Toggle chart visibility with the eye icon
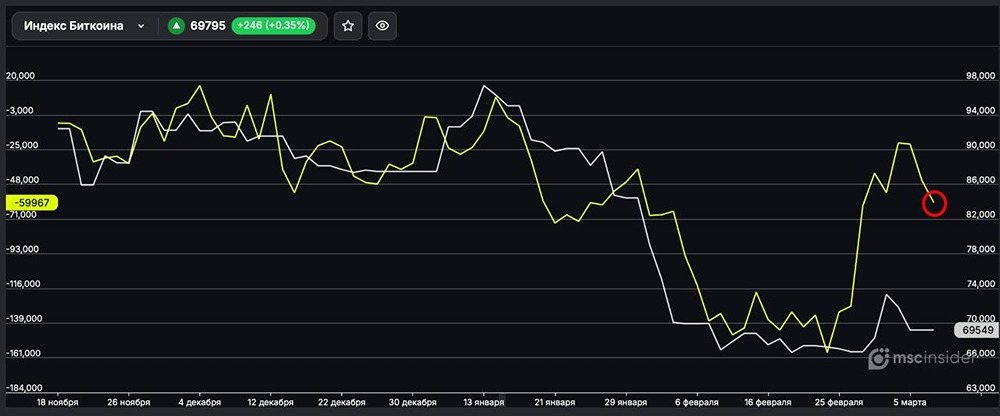 coord(382,27)
